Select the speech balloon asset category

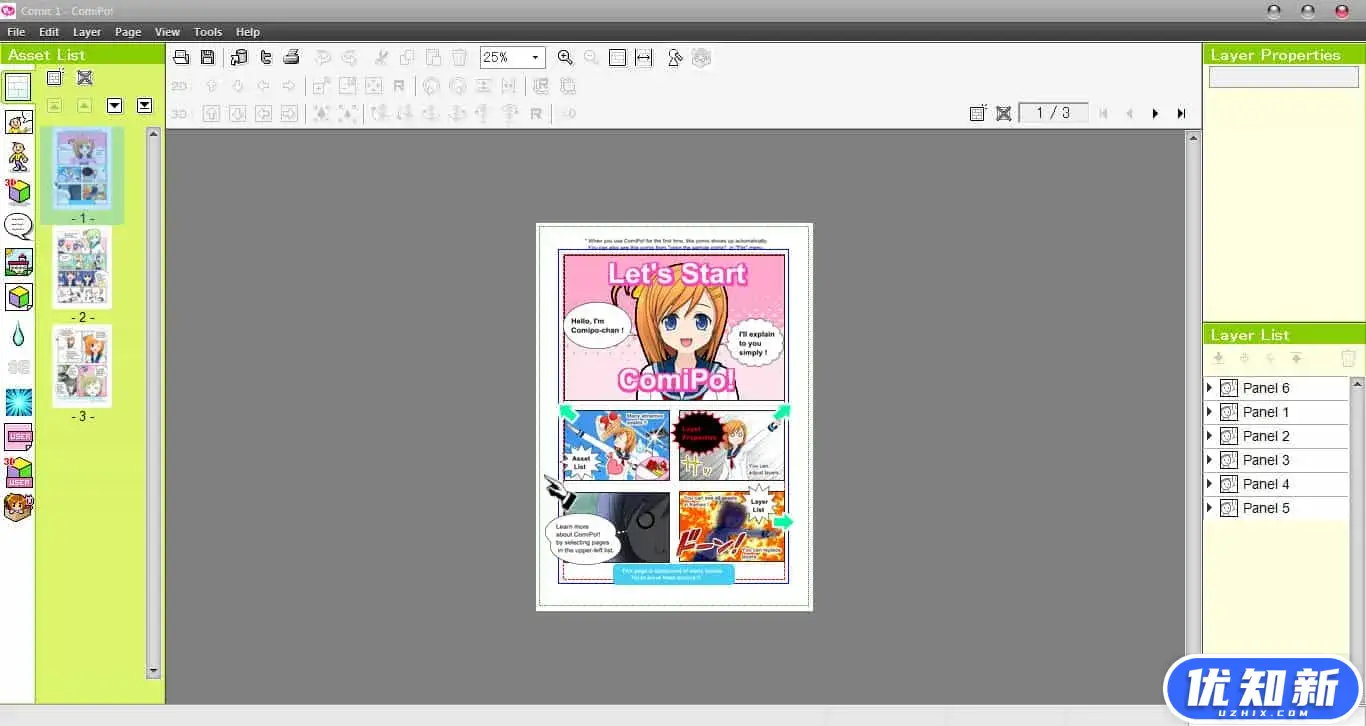[x=18, y=226]
